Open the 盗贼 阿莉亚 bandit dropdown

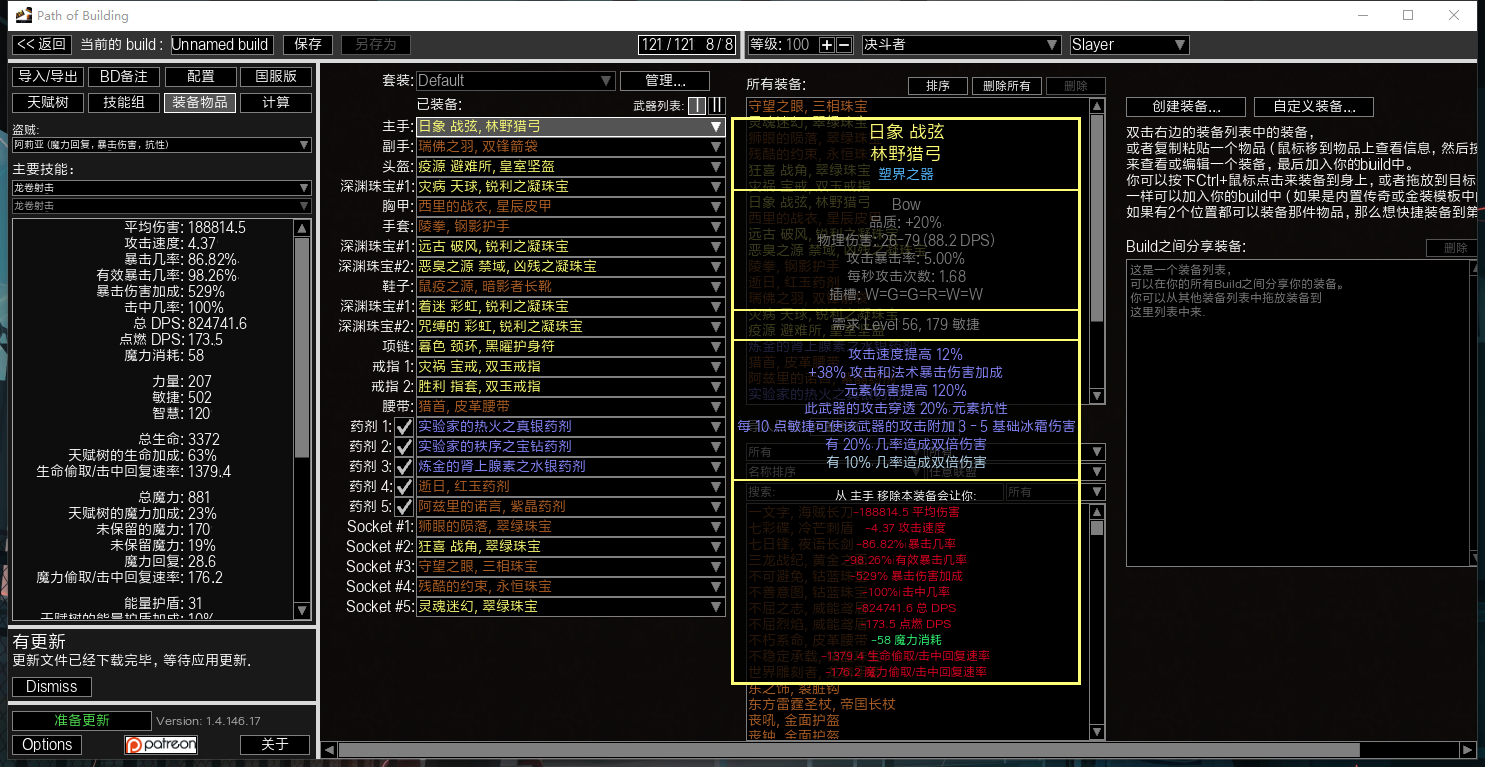coord(162,145)
